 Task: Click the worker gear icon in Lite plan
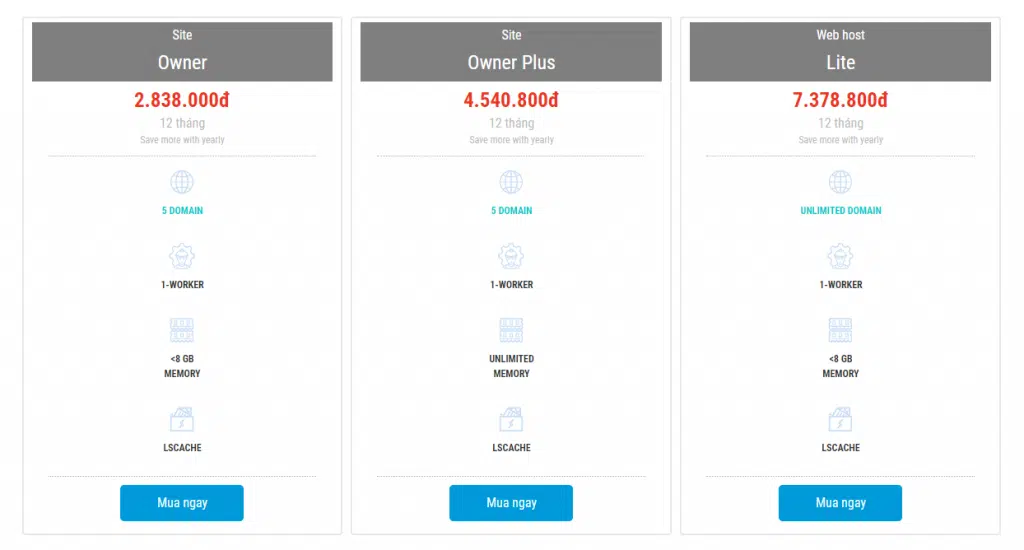coord(840,256)
